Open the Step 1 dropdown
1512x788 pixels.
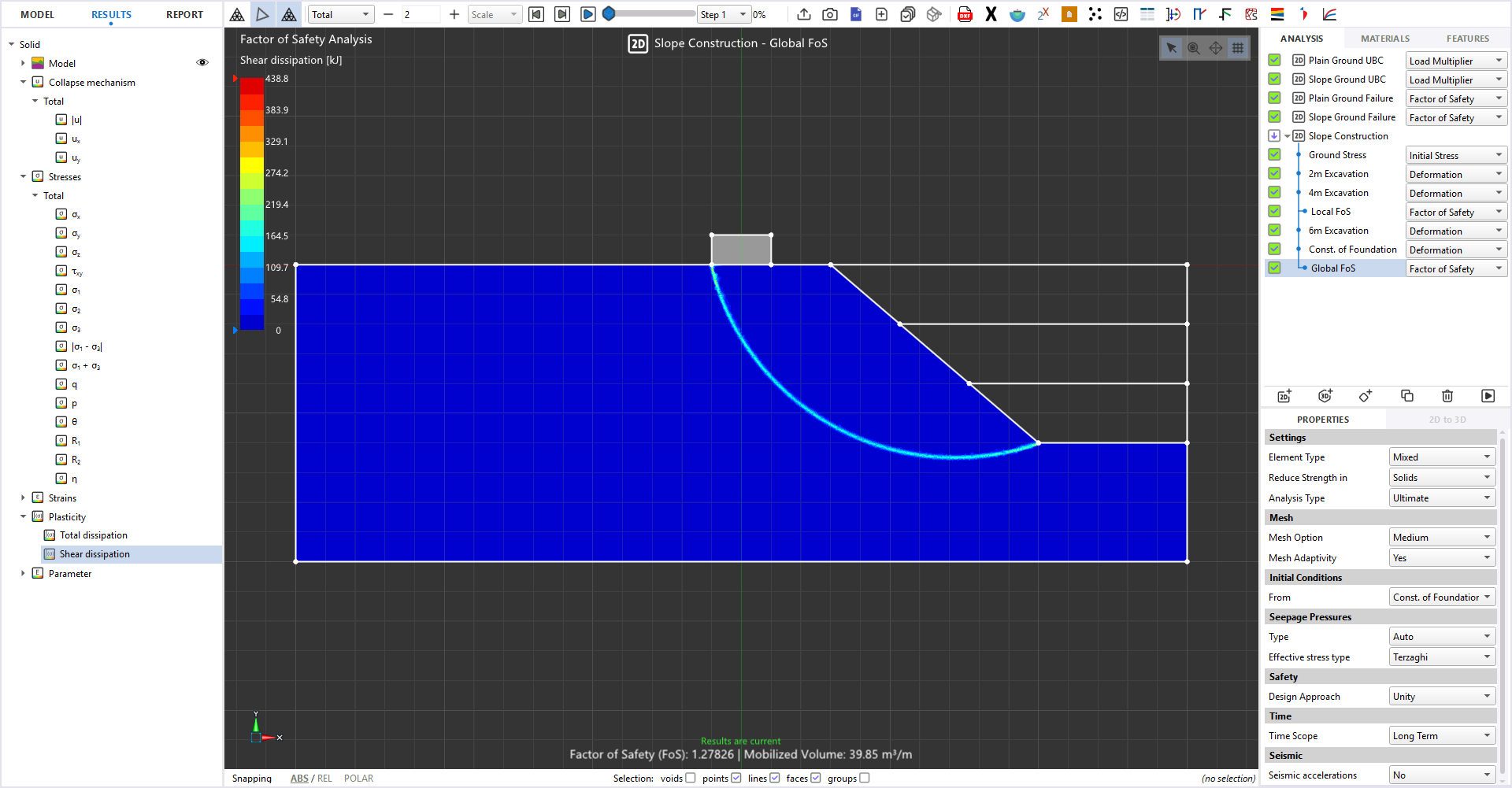tap(723, 14)
